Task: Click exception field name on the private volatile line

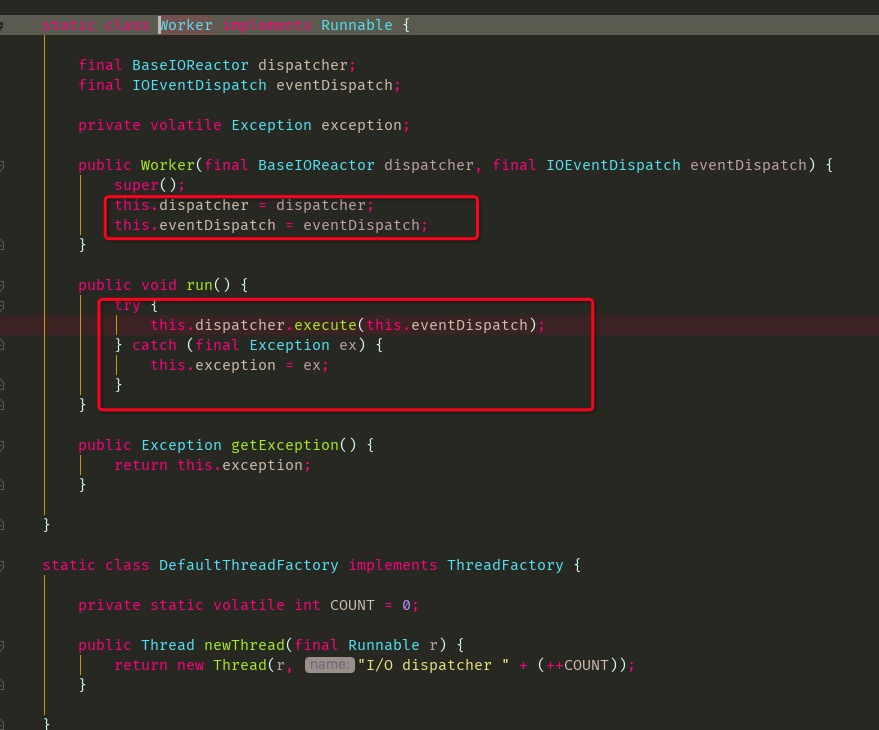Action: click(x=361, y=125)
